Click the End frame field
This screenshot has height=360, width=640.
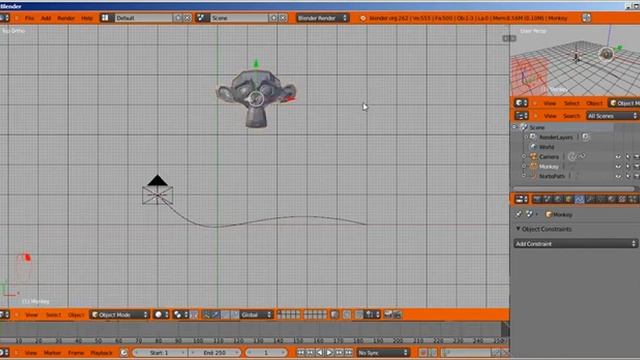[x=215, y=353]
